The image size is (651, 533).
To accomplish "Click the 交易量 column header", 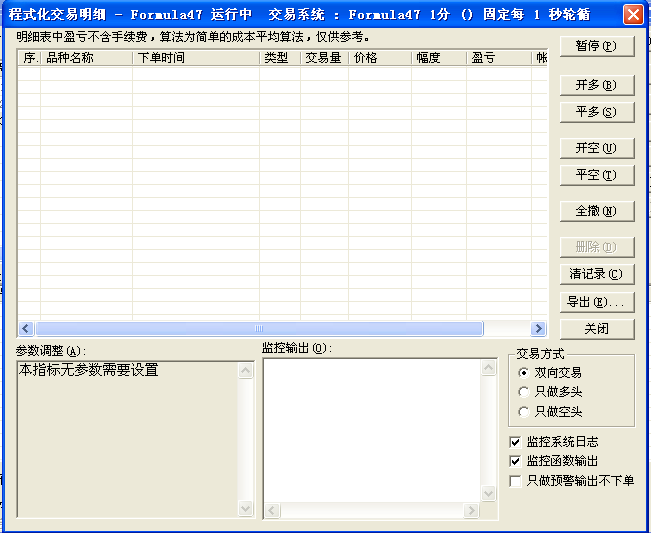I will pos(324,58).
